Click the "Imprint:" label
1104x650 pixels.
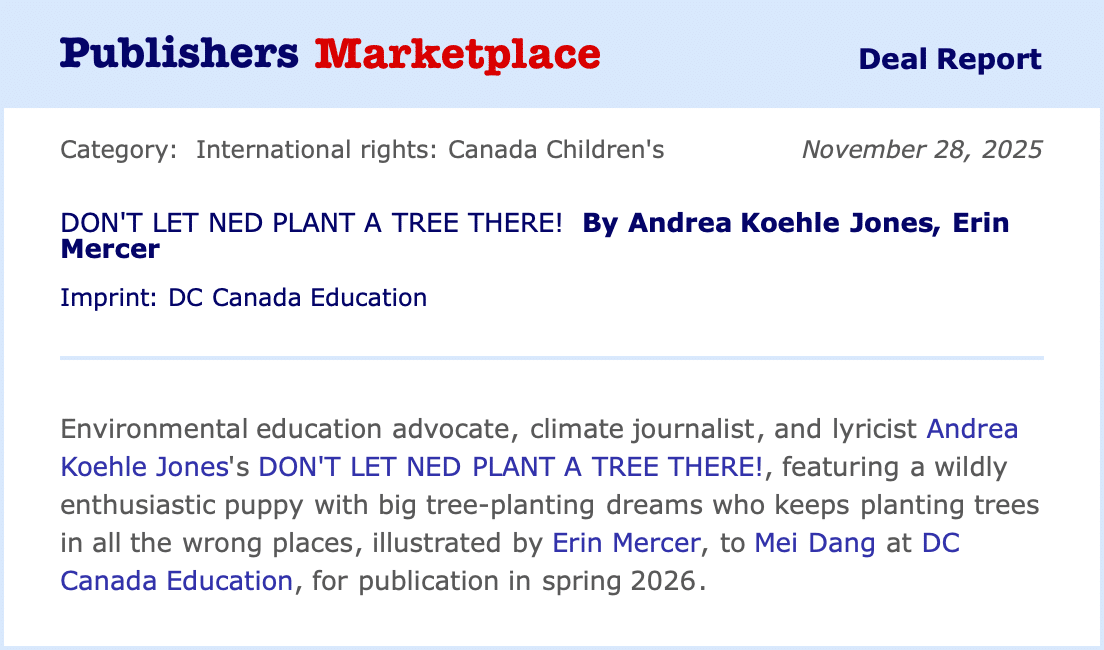[x=110, y=297]
